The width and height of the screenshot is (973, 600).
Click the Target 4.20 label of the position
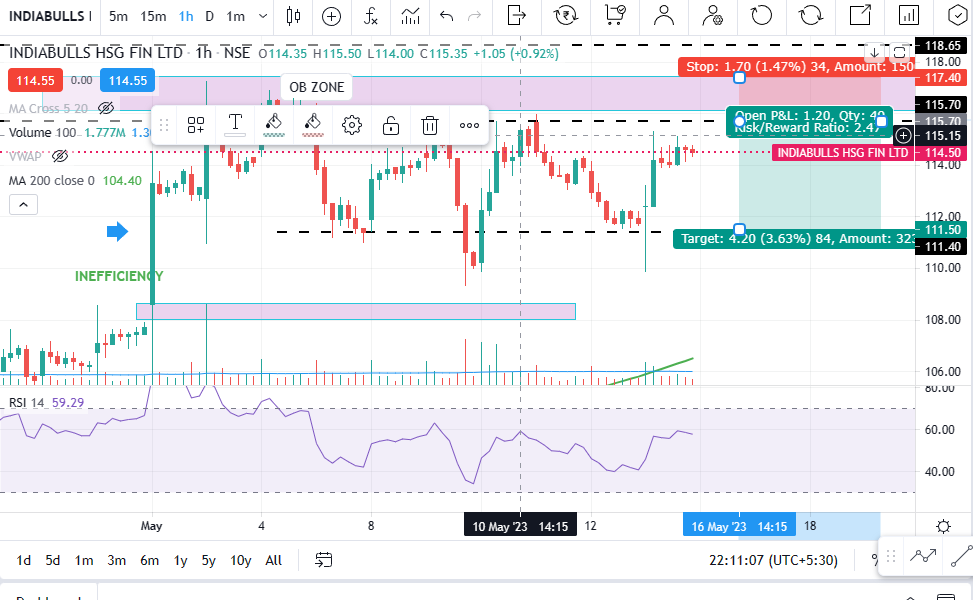pyautogui.click(x=794, y=239)
